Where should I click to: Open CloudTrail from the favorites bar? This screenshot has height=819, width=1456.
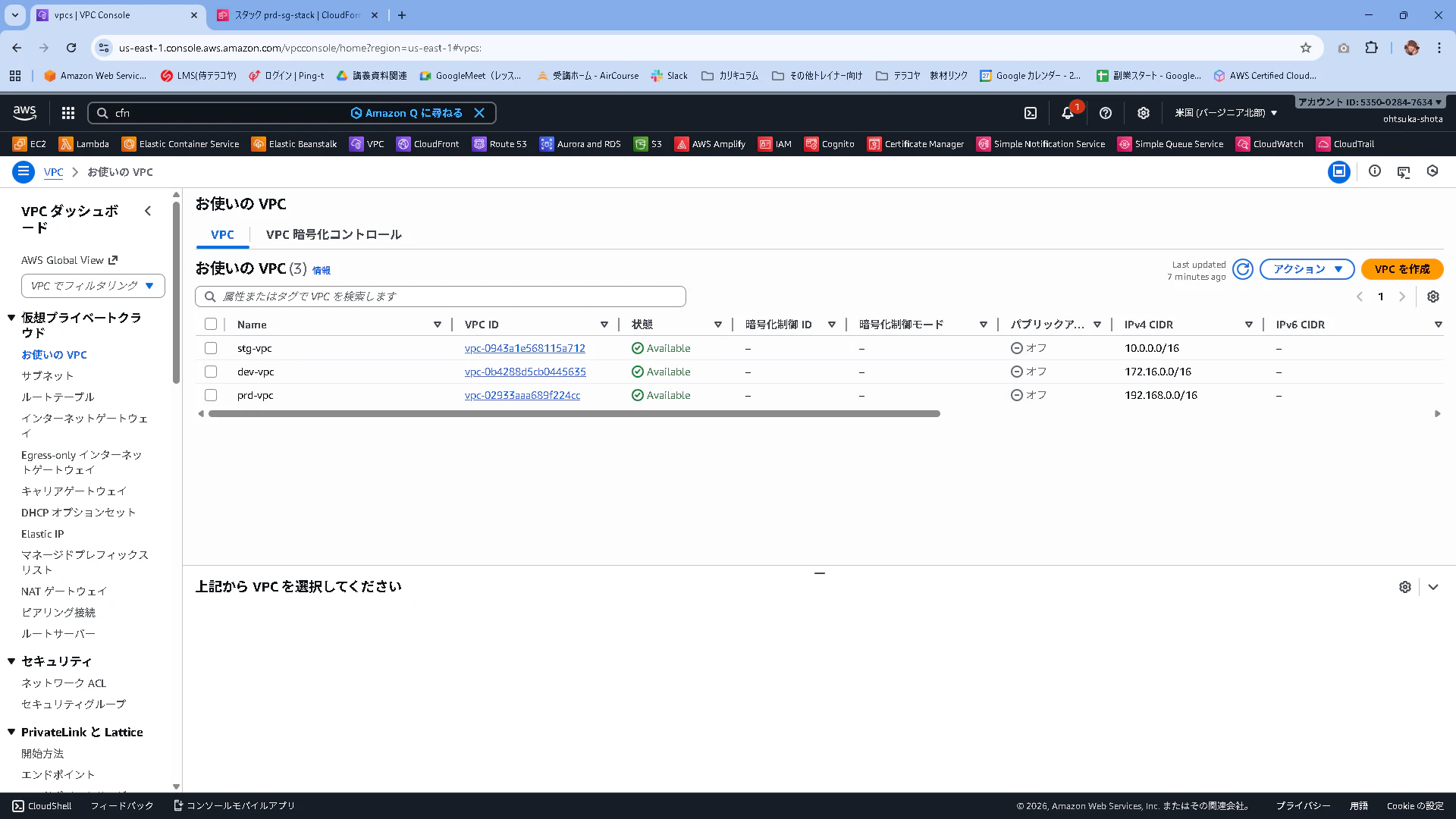pos(1345,144)
